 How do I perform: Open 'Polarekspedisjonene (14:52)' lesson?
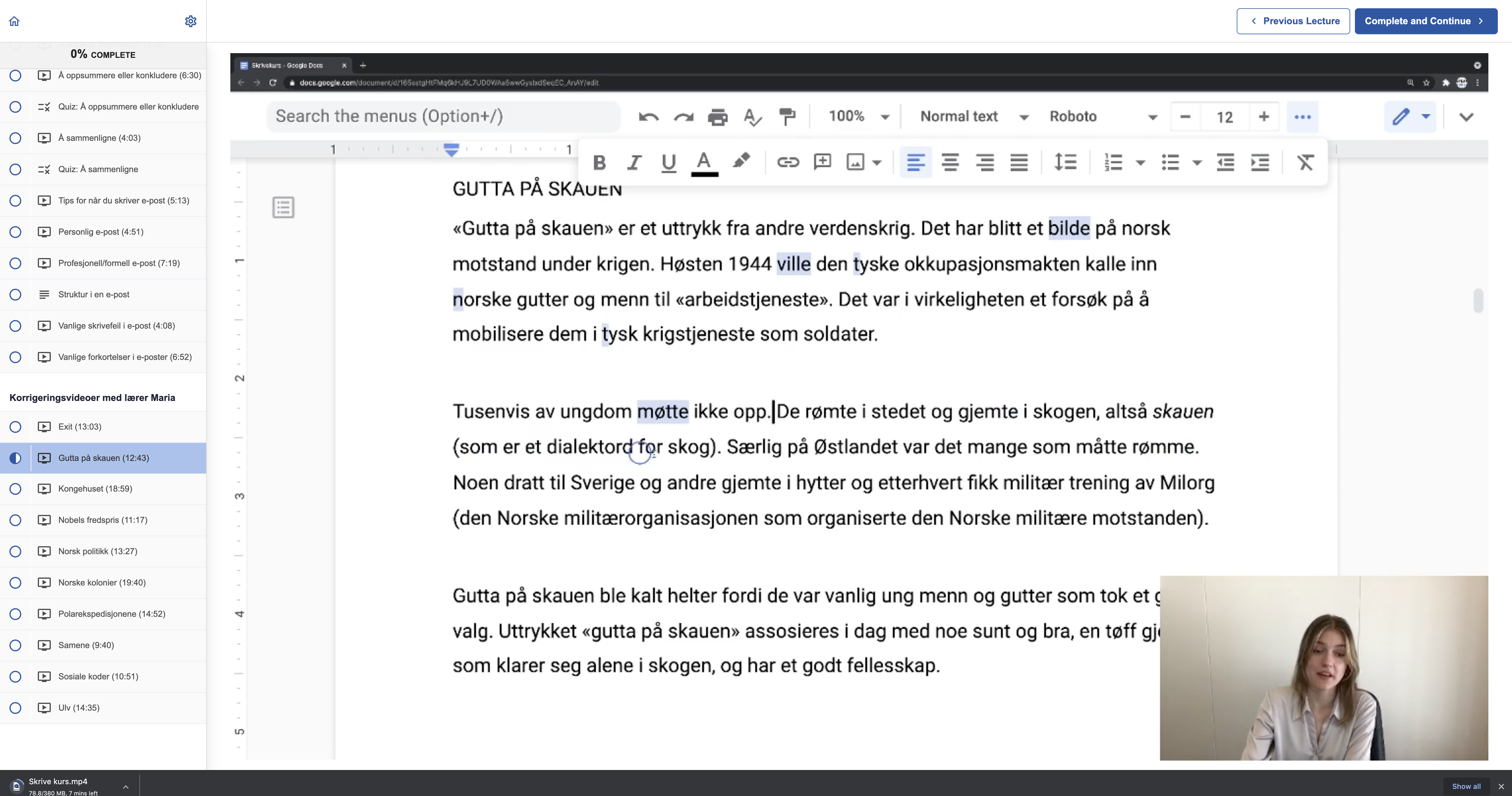[x=112, y=614]
